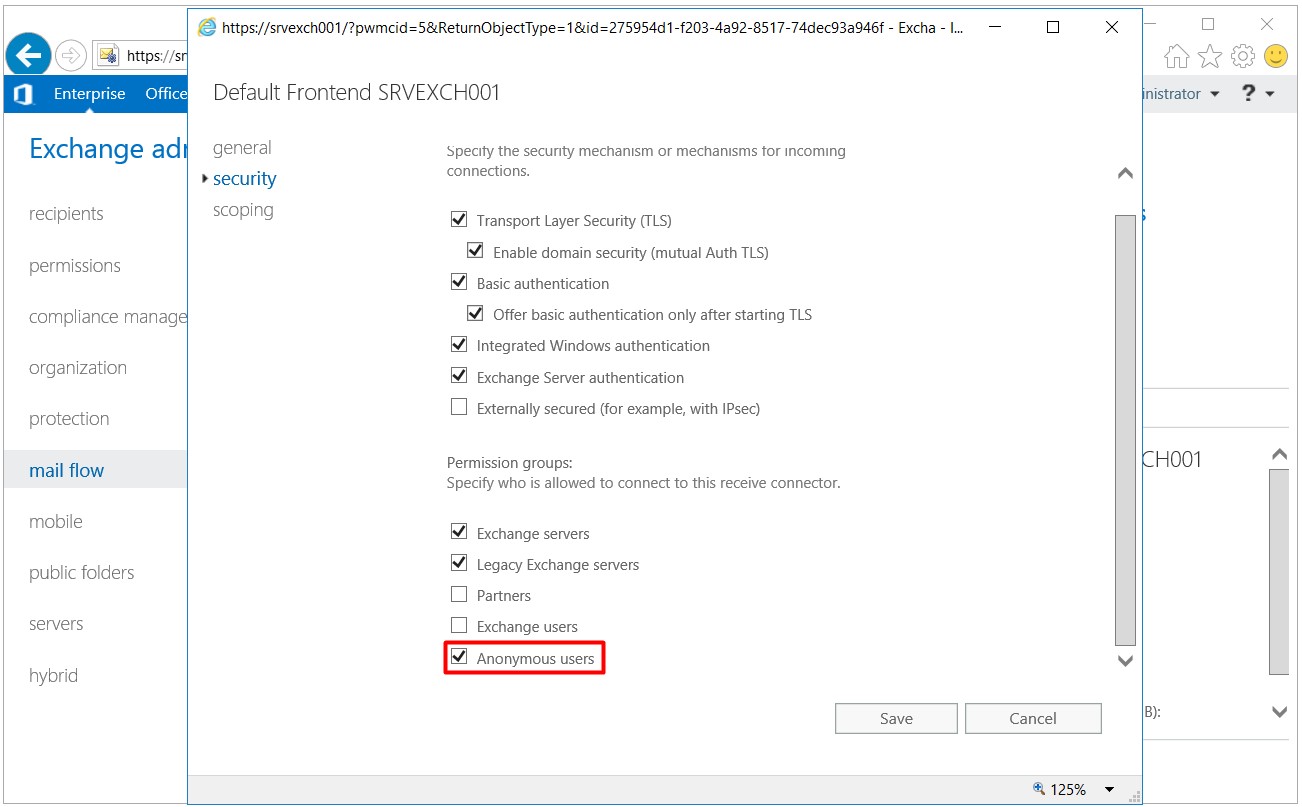Toggle the Anonymous users checkbox
The height and width of the screenshot is (807, 1302).
pyautogui.click(x=459, y=657)
